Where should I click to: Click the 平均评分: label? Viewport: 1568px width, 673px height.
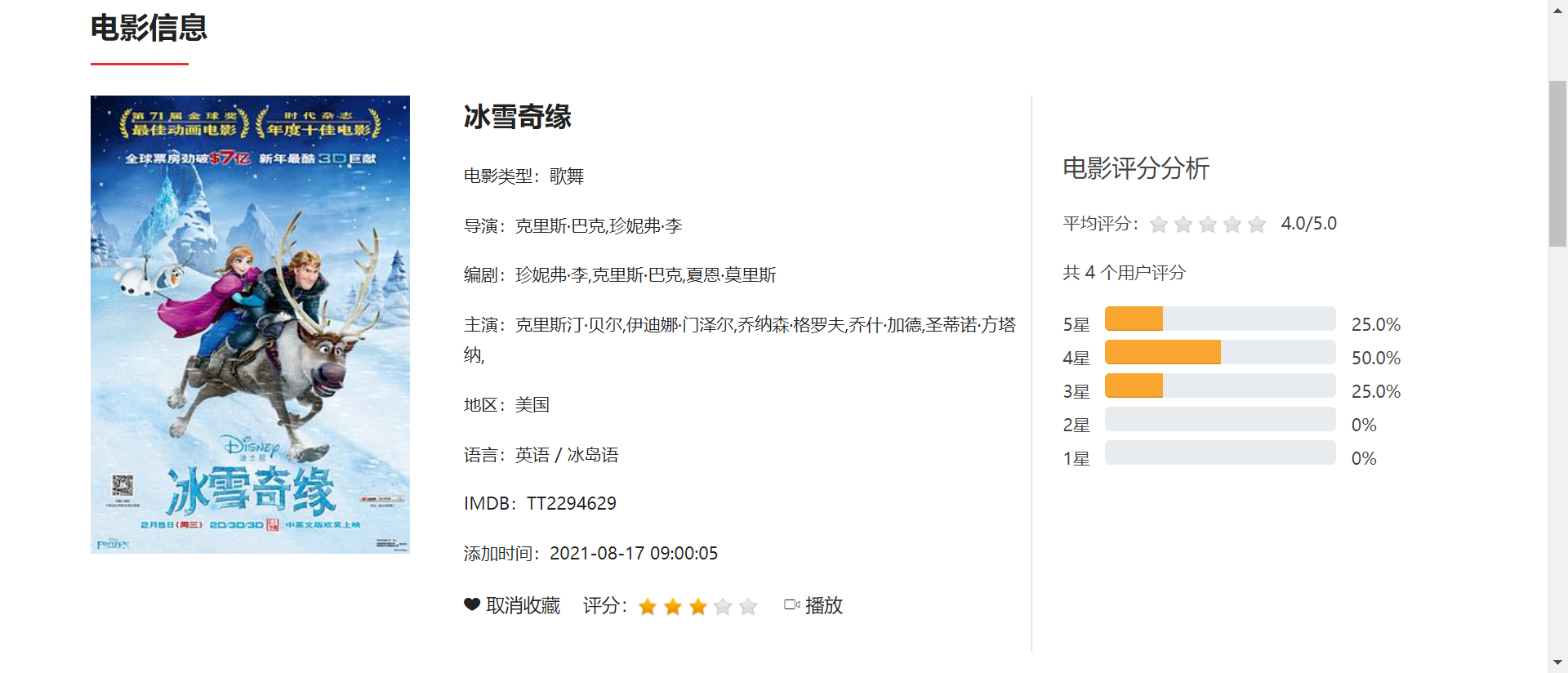(1101, 224)
